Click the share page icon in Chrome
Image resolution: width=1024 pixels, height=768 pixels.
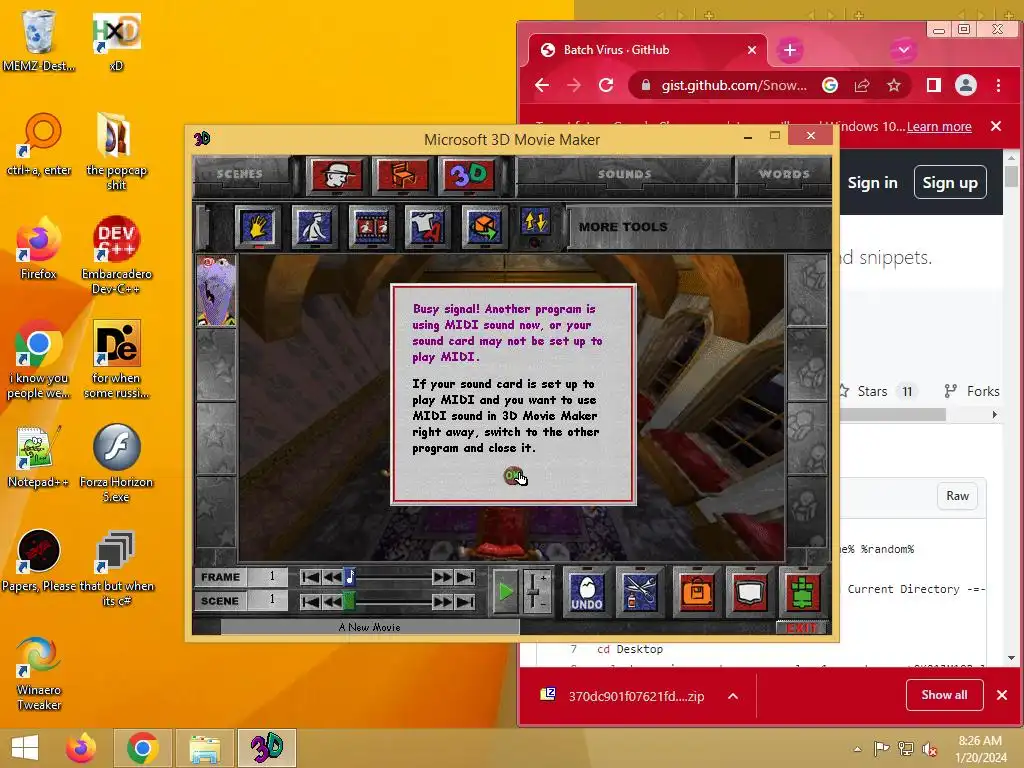point(862,85)
